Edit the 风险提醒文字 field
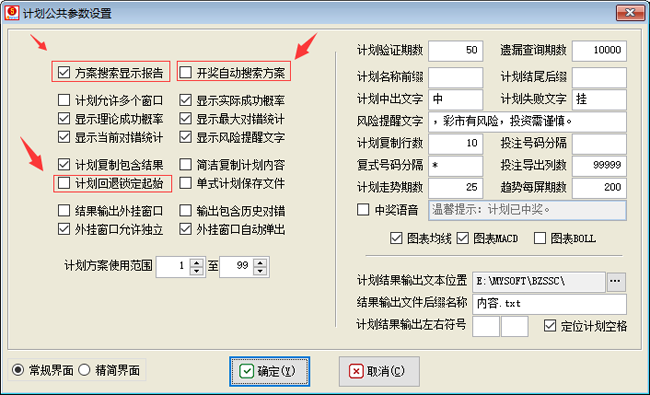Screen dimensions: 650x395 [527, 122]
